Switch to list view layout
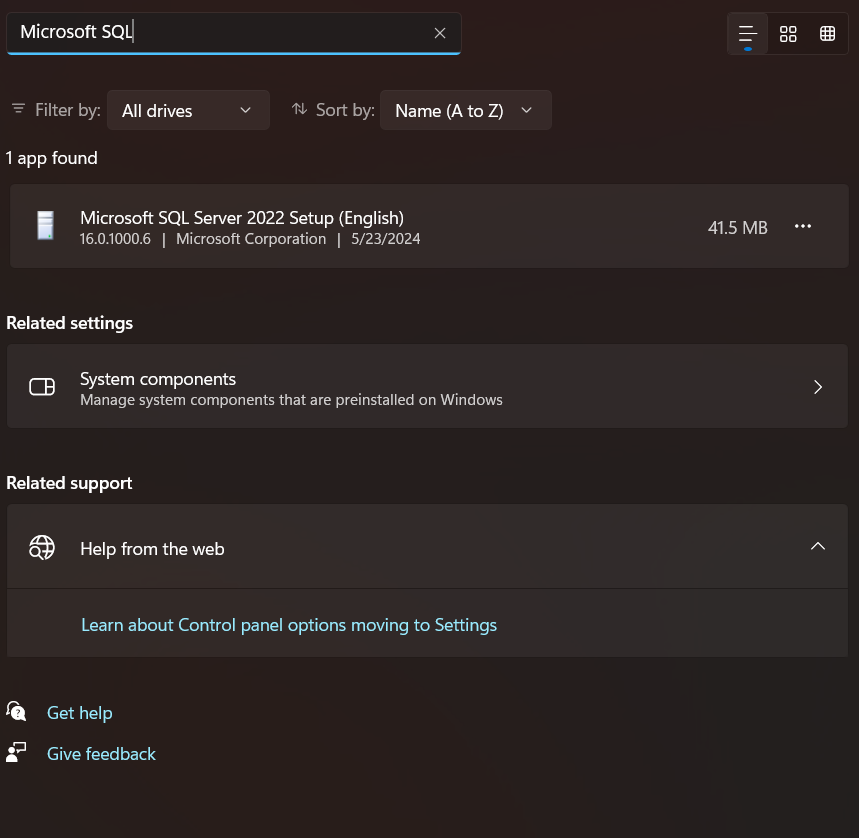This screenshot has width=859, height=838. 748,34
